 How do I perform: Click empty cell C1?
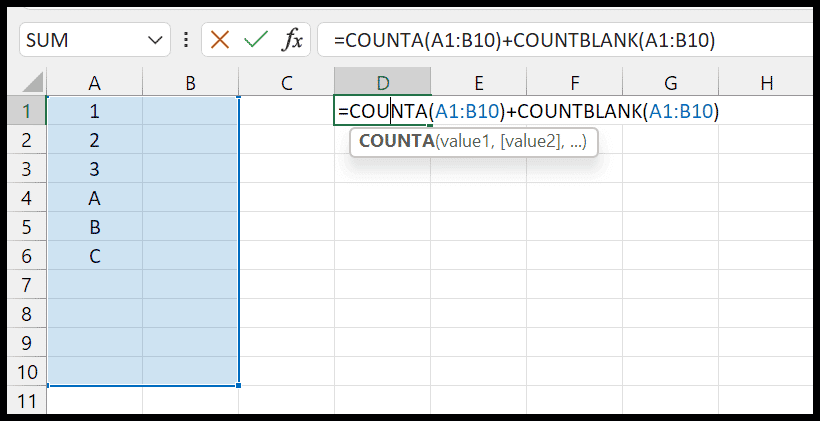click(x=287, y=111)
